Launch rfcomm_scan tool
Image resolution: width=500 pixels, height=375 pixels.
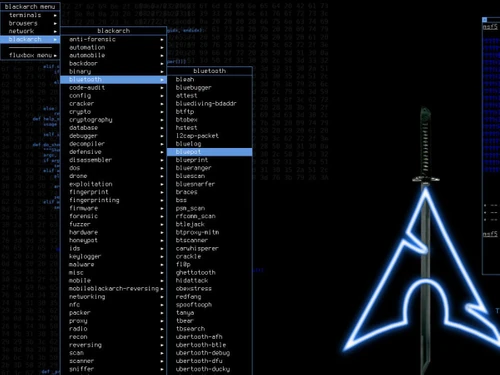point(209,216)
